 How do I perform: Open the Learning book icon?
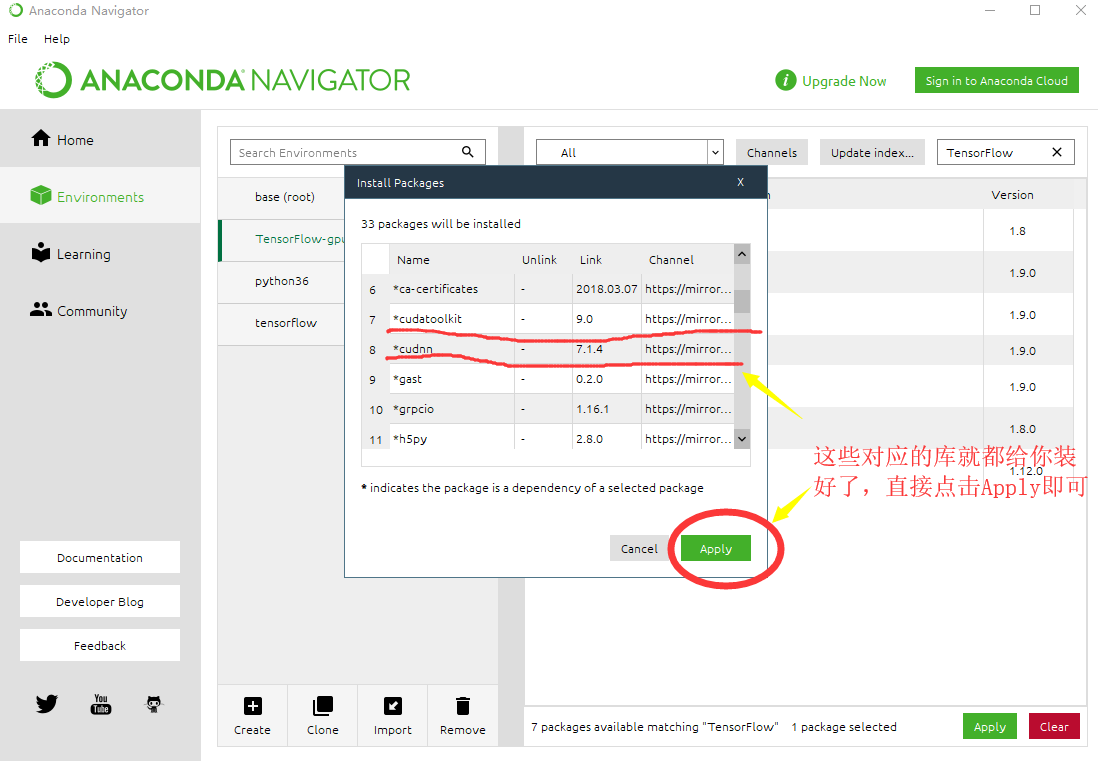41,252
